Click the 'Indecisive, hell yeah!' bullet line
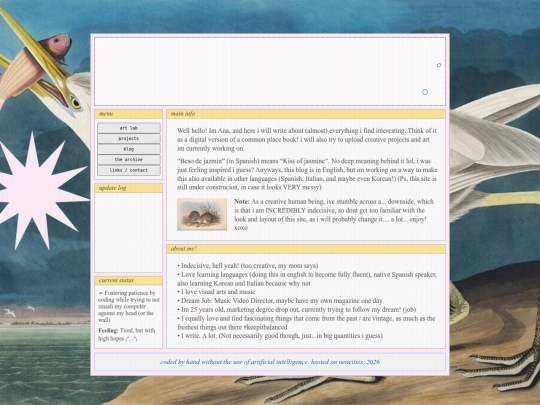This screenshot has height=405, width=540. pyautogui.click(x=248, y=266)
